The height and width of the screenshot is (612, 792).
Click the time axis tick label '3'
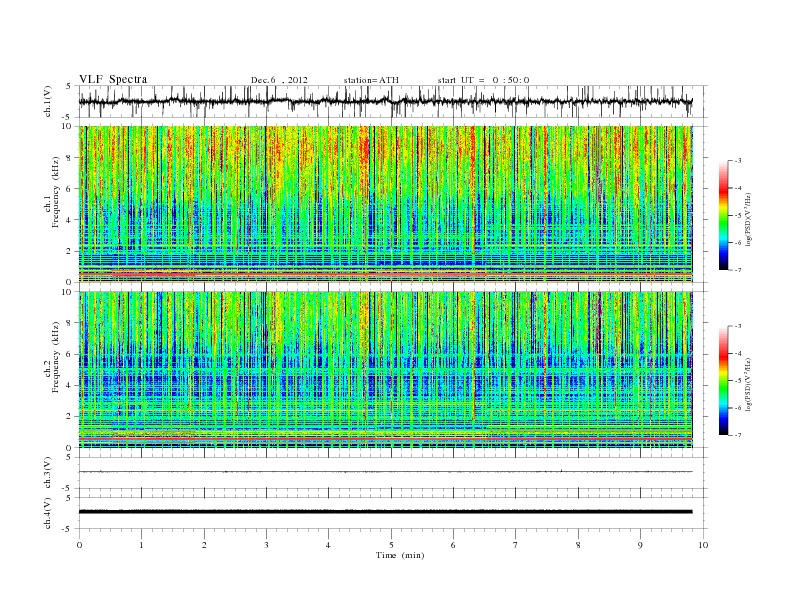coord(266,545)
